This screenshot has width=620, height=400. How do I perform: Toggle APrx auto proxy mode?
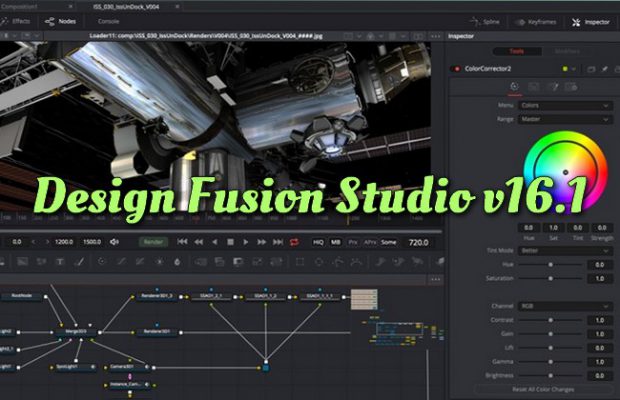[x=370, y=242]
